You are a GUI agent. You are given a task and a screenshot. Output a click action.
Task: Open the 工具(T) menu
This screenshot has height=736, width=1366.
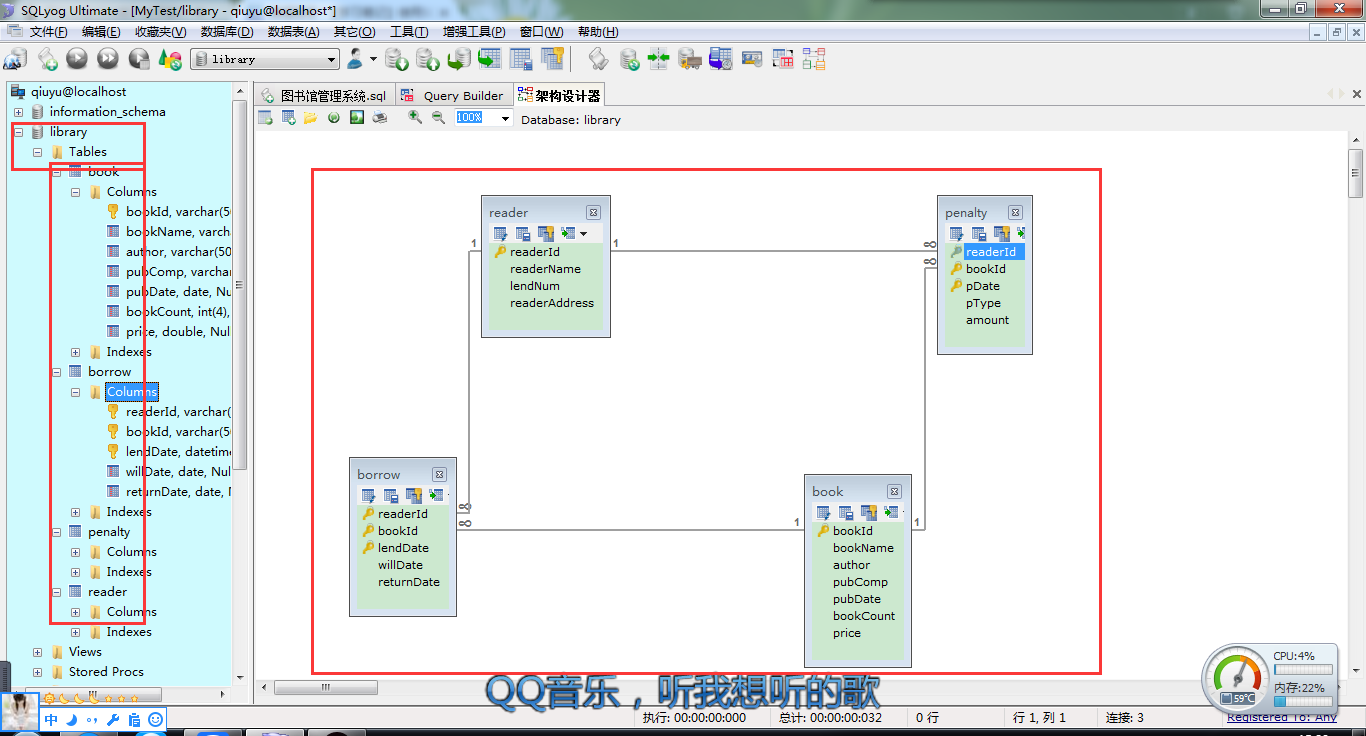409,32
